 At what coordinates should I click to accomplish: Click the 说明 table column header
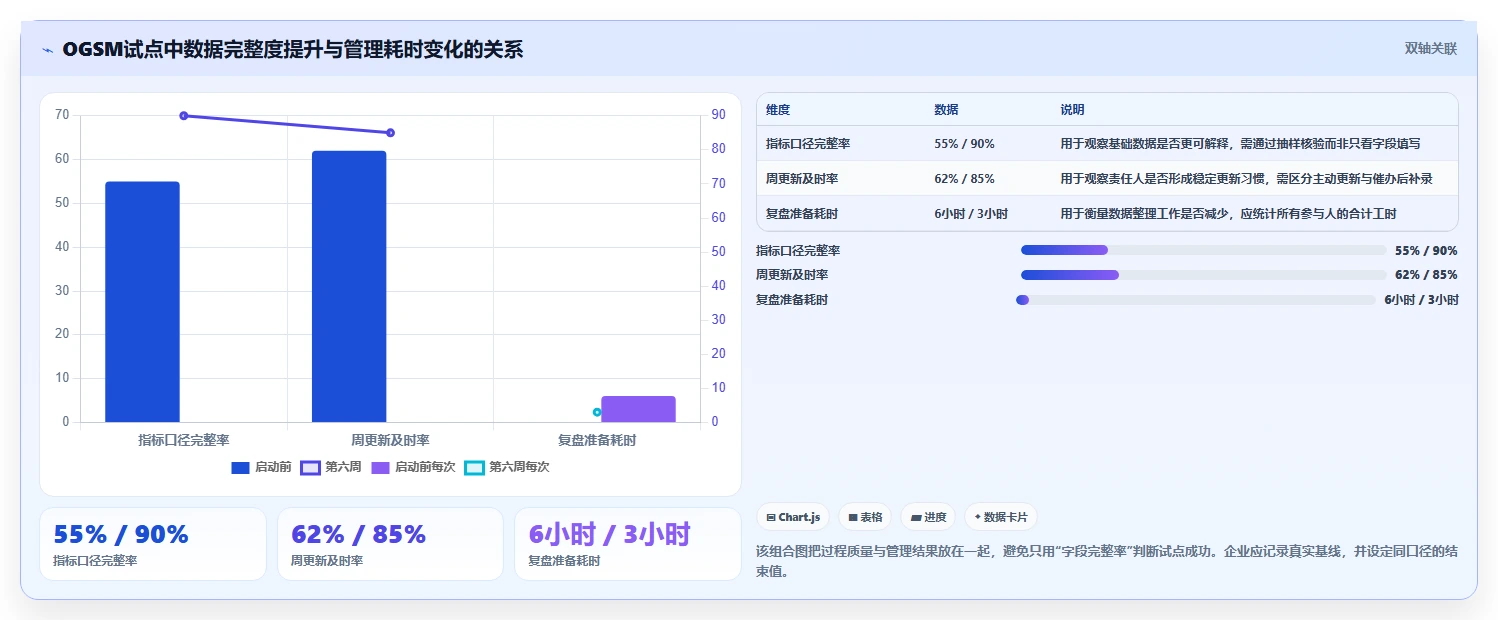1072,110
